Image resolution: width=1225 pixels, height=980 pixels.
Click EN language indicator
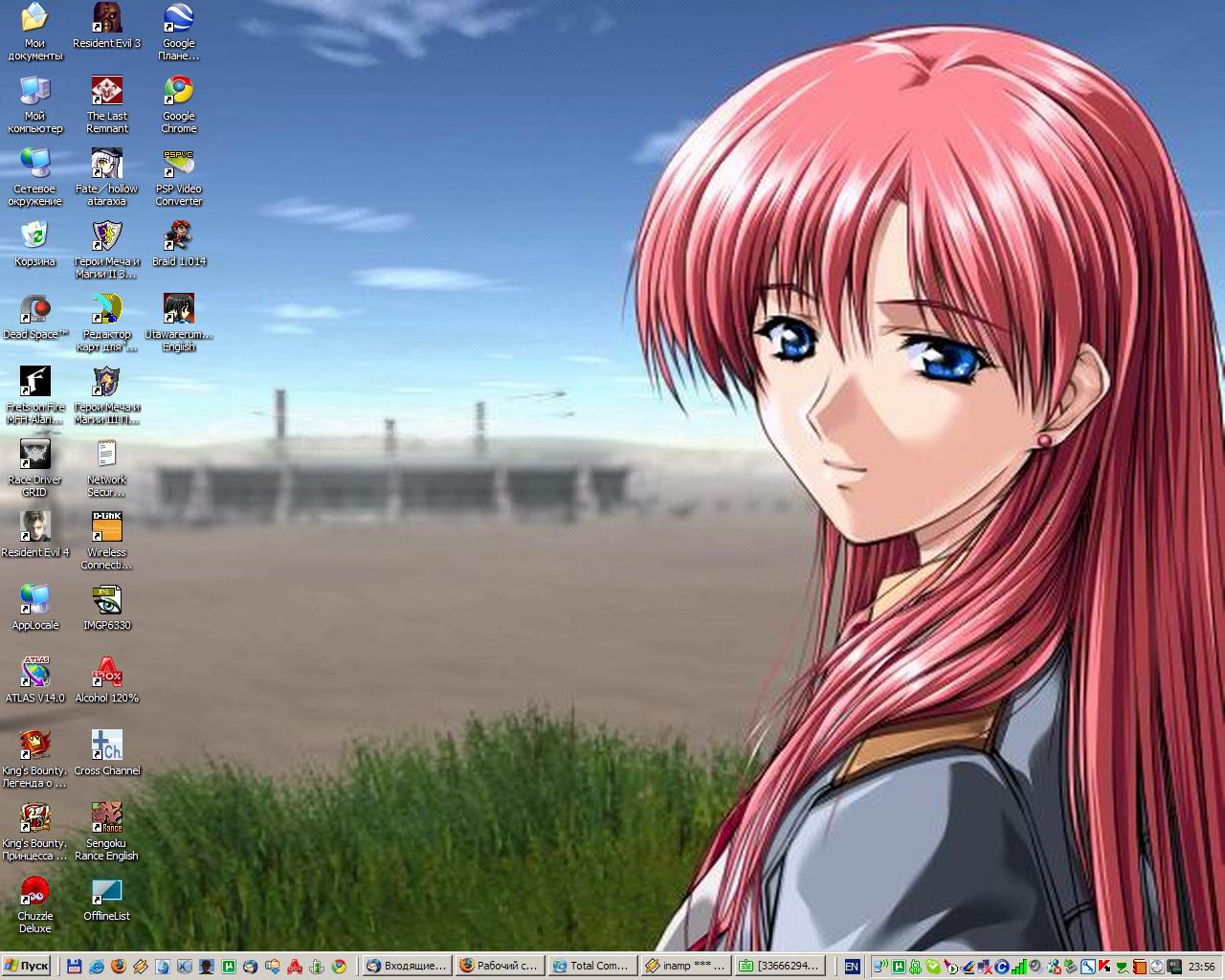tap(851, 967)
